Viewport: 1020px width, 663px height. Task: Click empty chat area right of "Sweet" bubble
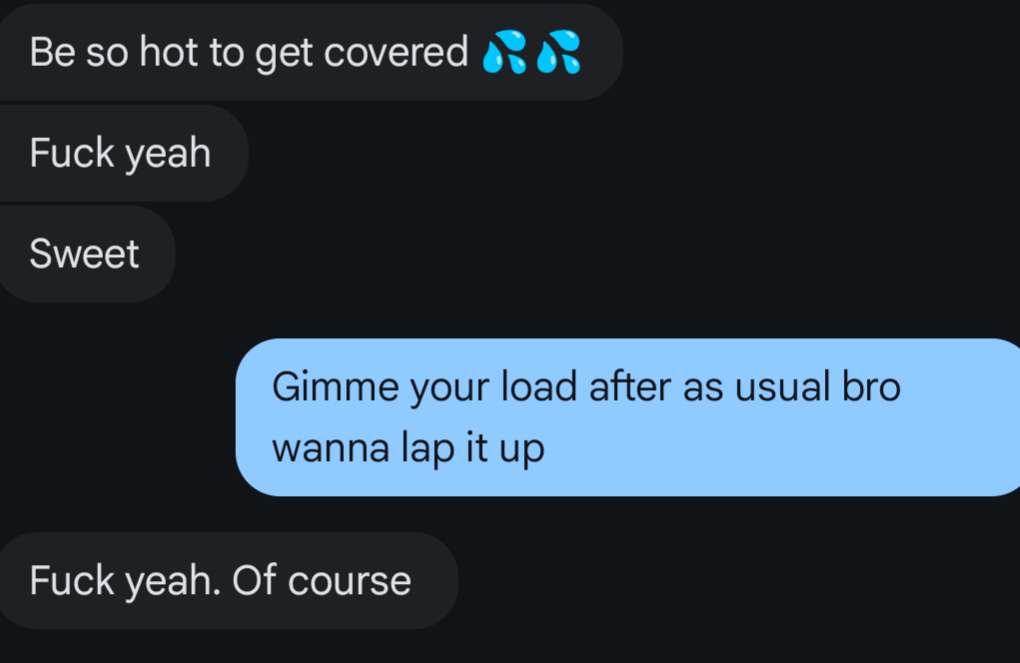pyautogui.click(x=585, y=254)
